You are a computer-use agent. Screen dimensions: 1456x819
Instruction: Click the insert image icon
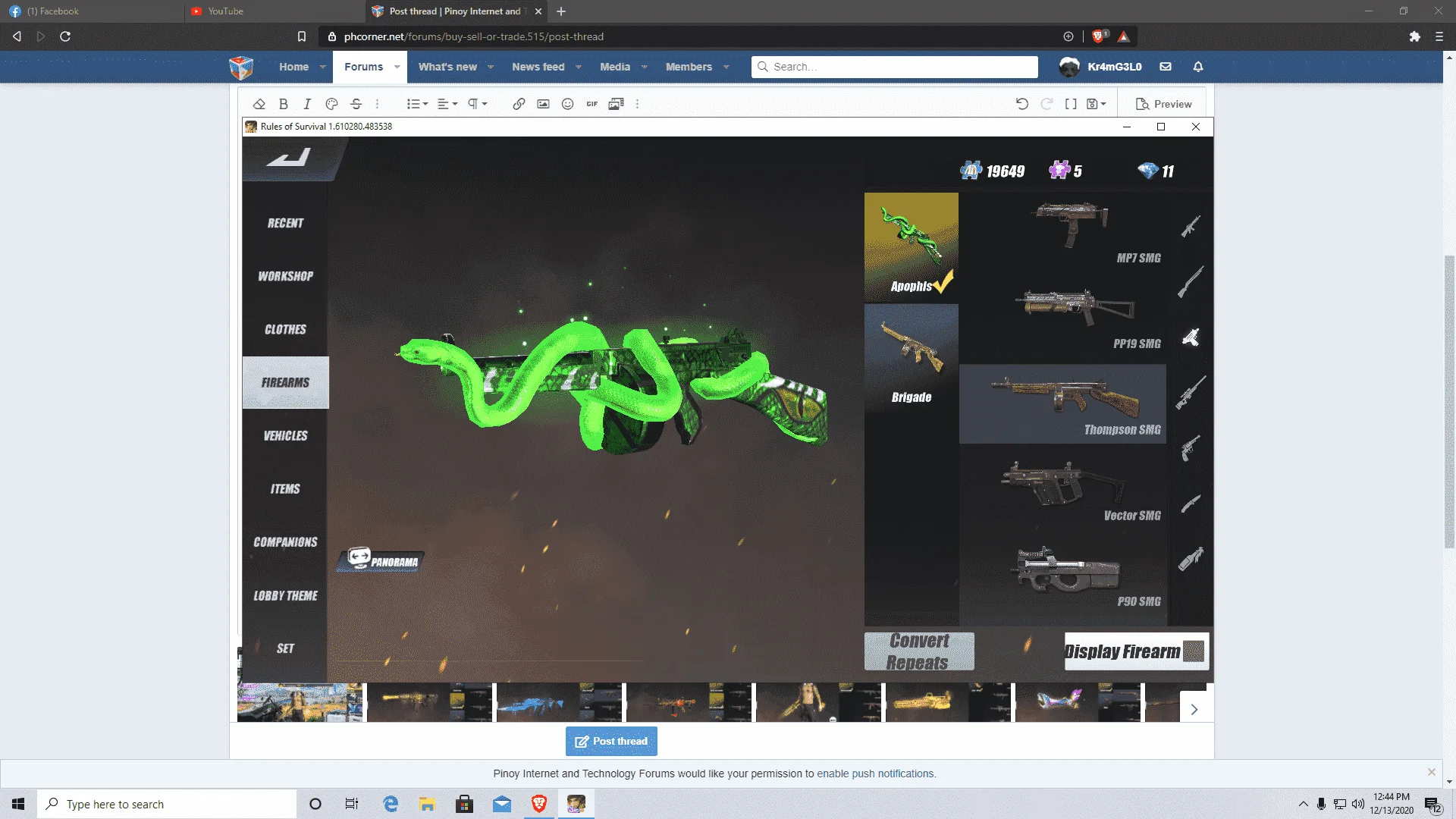(x=543, y=104)
